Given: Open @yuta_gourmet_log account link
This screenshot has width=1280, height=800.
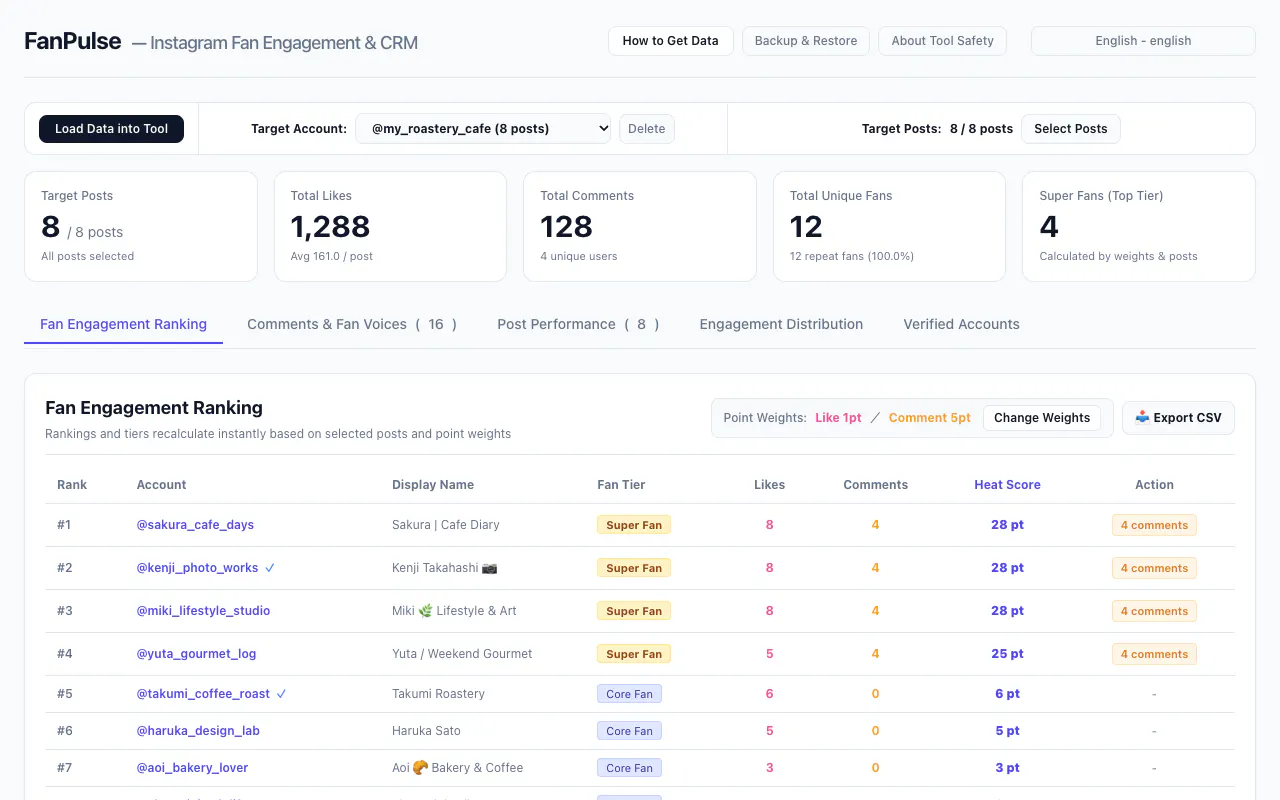Looking at the screenshot, I should 196,654.
